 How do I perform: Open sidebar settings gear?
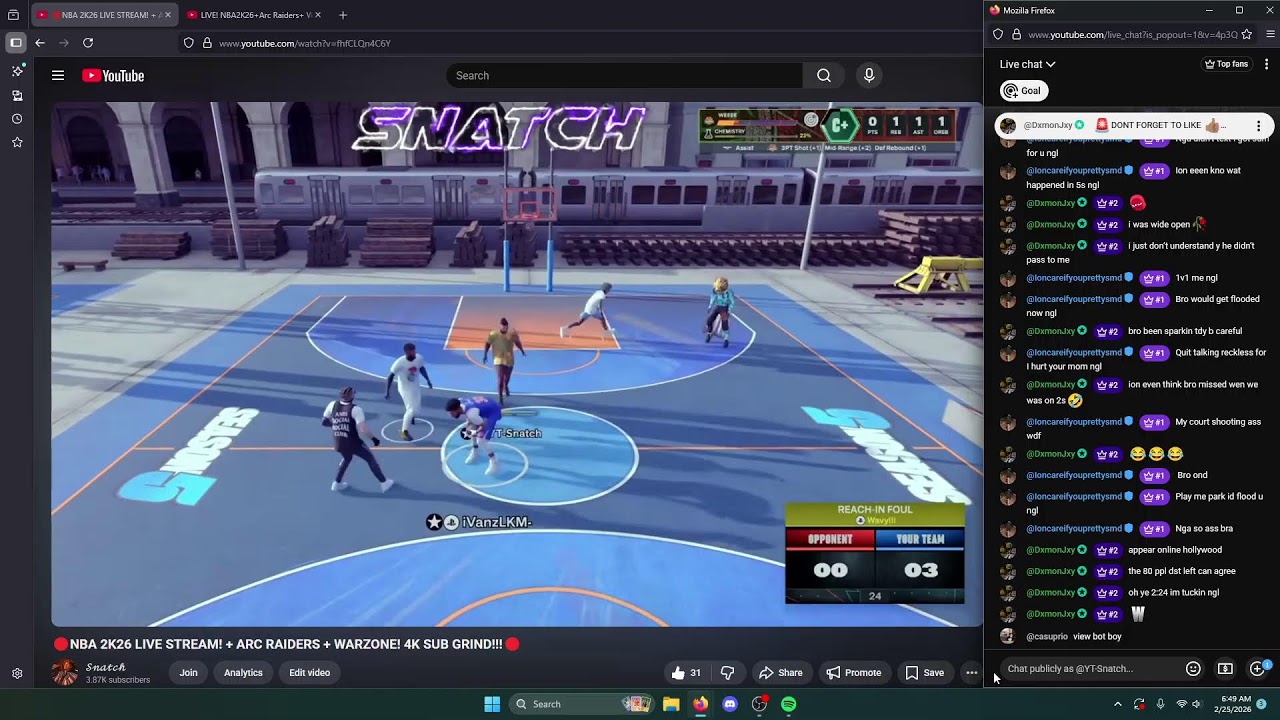coord(17,674)
